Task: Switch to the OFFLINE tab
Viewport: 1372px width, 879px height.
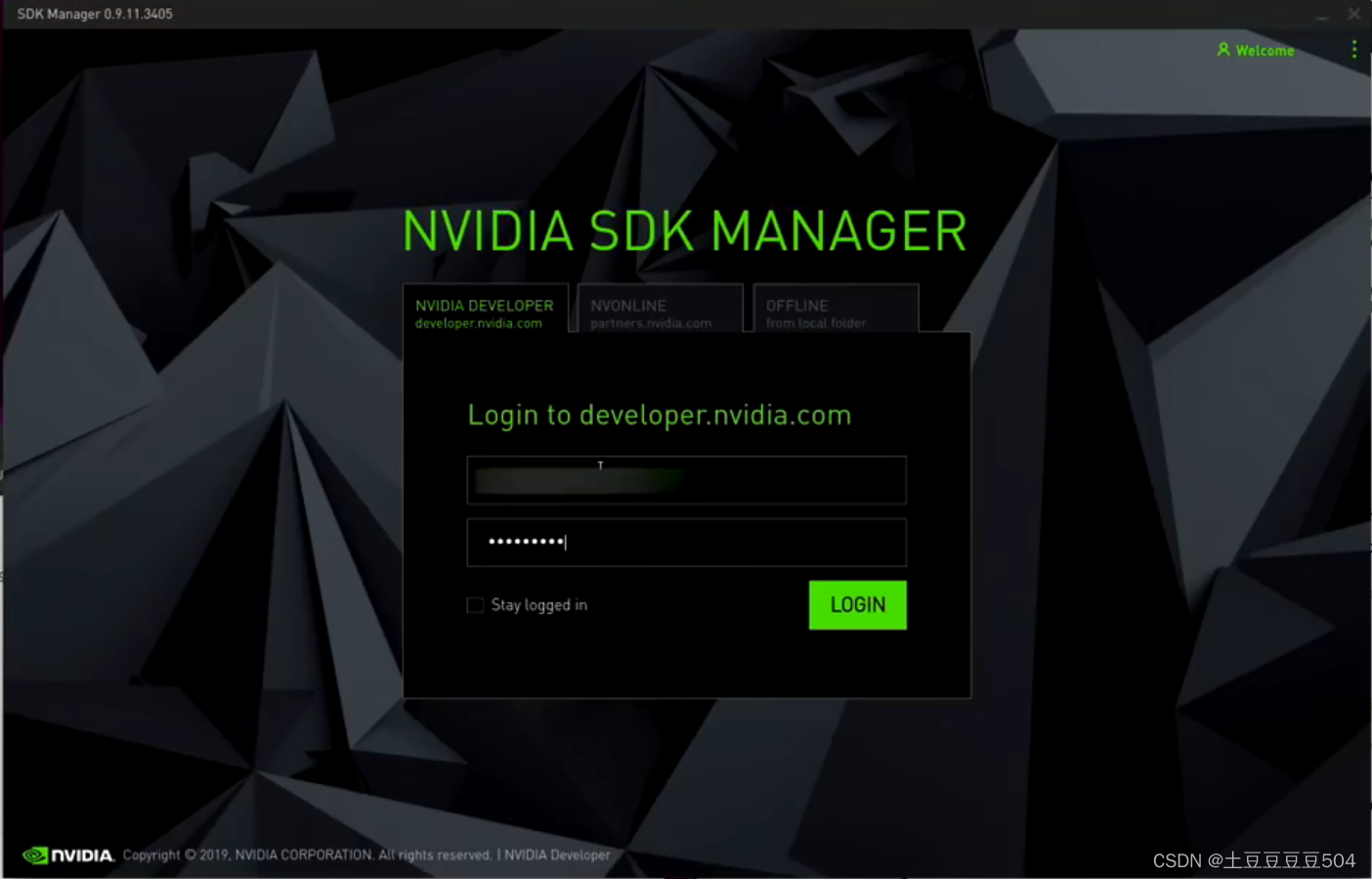Action: [x=836, y=310]
